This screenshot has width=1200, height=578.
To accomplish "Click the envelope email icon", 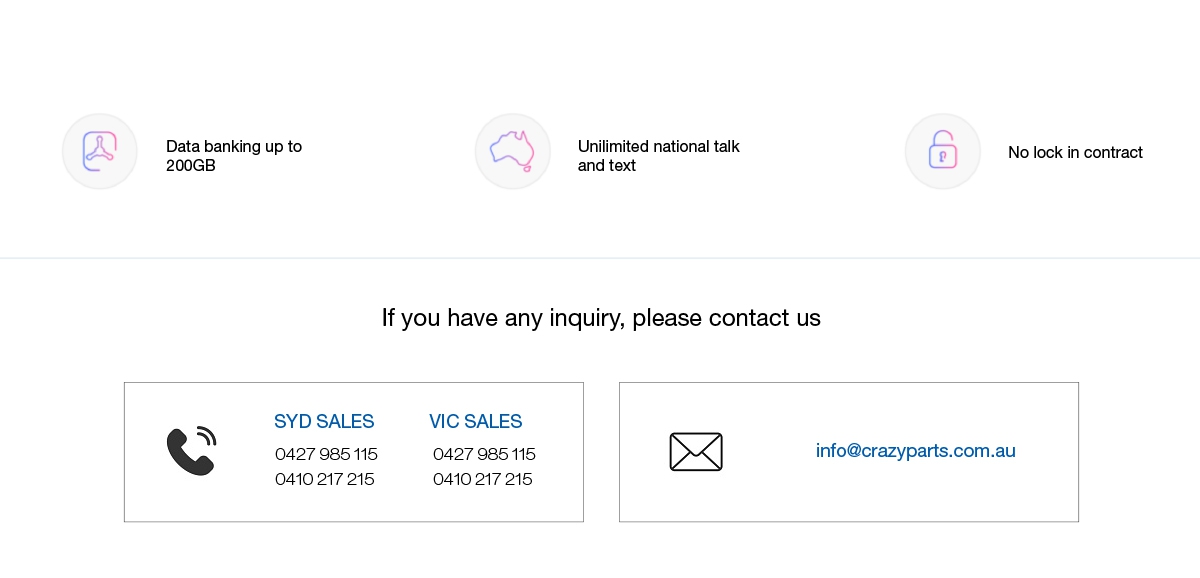I will tap(696, 452).
